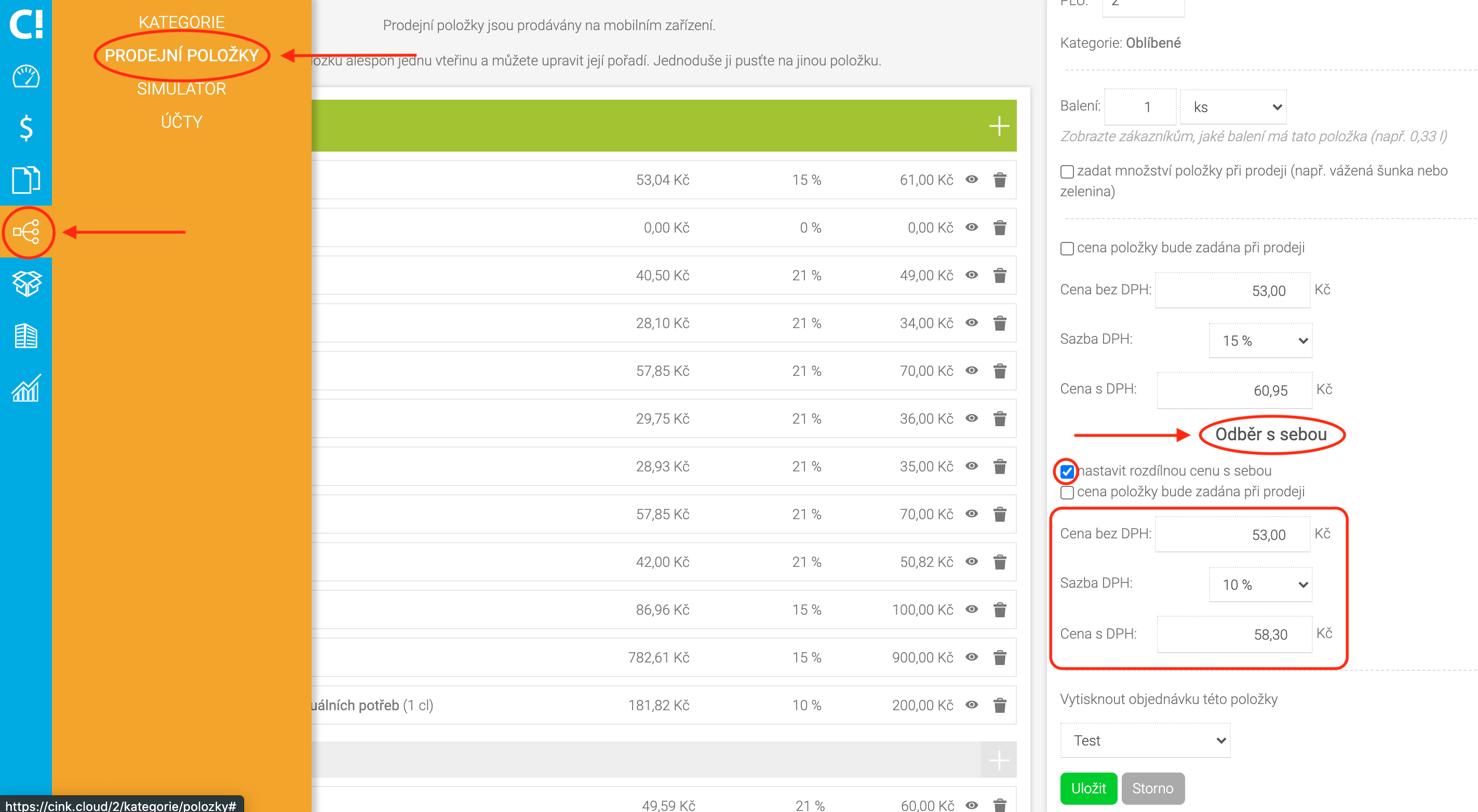Viewport: 1478px width, 812px height.
Task: Delete the item priced 60,00 Kč
Action: tap(1000, 805)
